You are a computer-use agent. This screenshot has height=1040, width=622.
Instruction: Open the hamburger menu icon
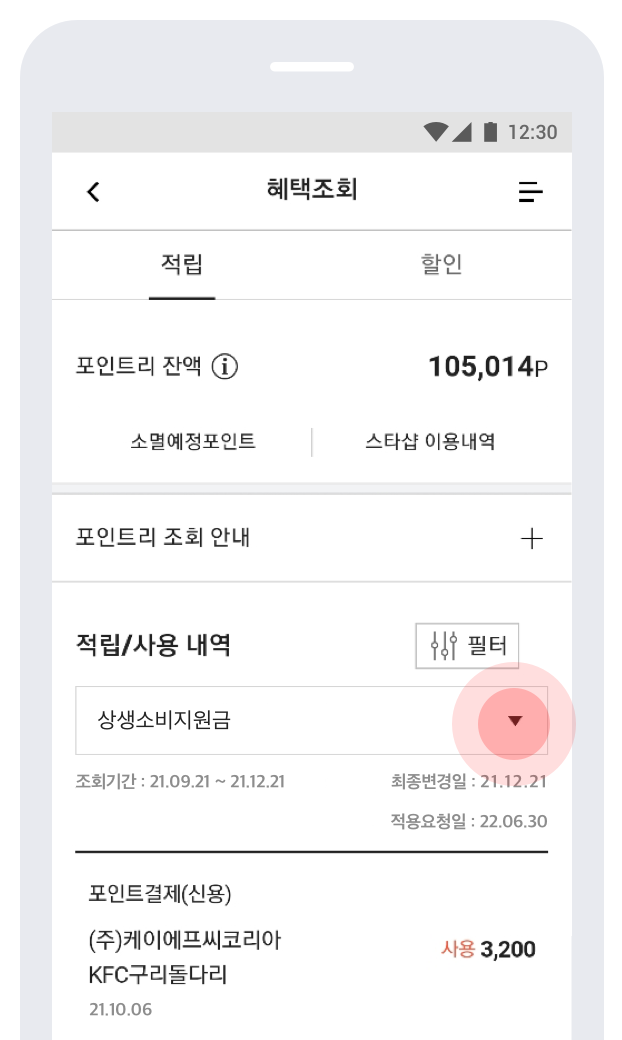click(531, 192)
